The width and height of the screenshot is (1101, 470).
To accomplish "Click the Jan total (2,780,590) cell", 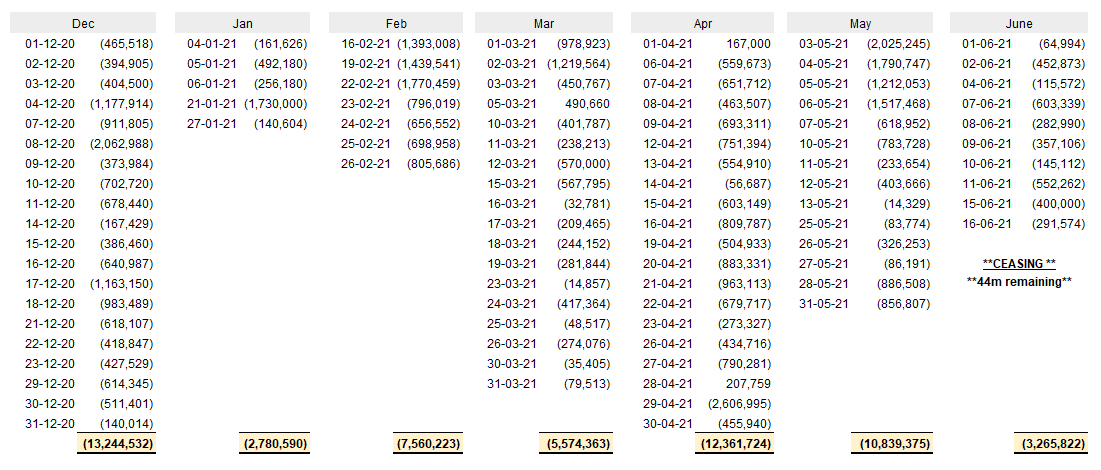I will (x=275, y=444).
